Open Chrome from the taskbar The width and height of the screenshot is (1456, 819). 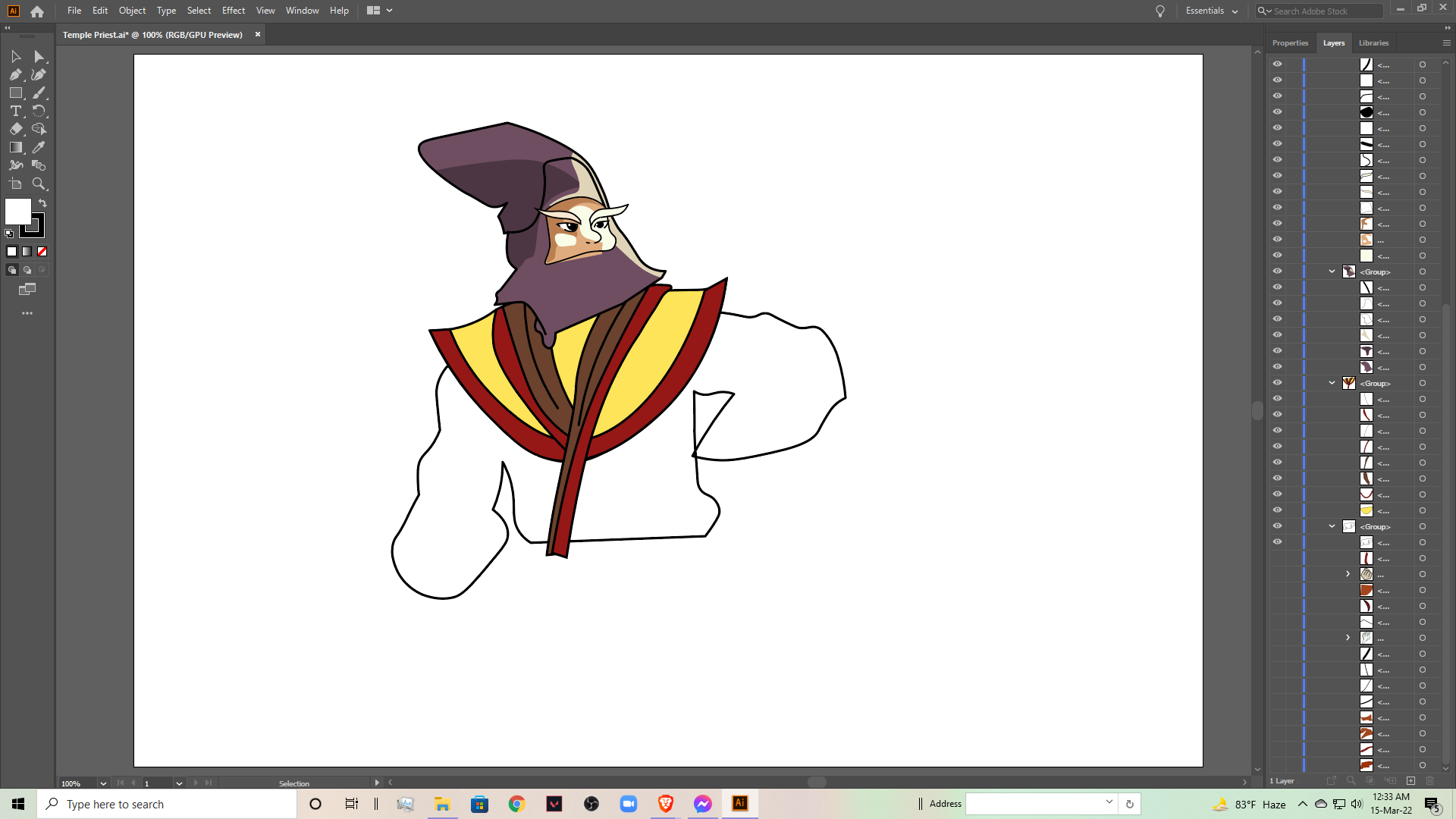(517, 804)
